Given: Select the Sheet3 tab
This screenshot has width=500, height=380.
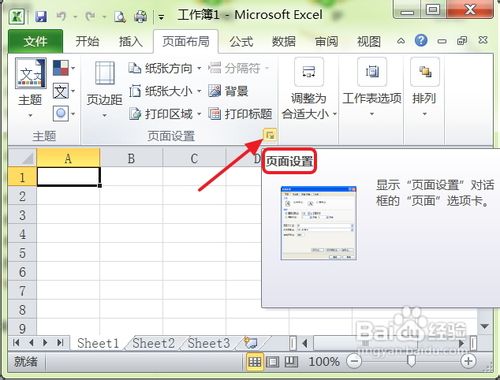Looking at the screenshot, I should click(x=209, y=343).
